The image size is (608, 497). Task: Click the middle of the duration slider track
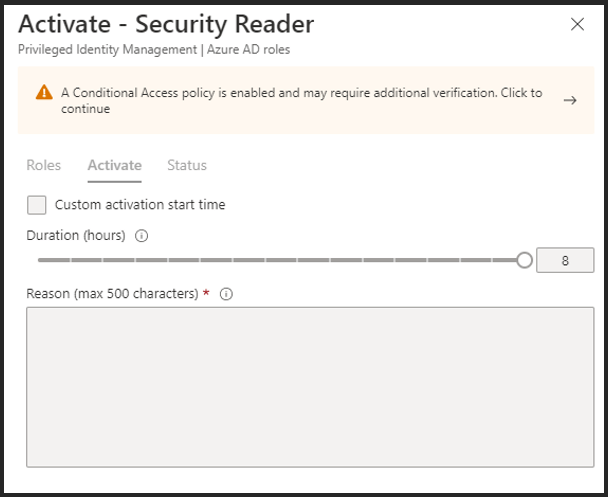point(280,261)
